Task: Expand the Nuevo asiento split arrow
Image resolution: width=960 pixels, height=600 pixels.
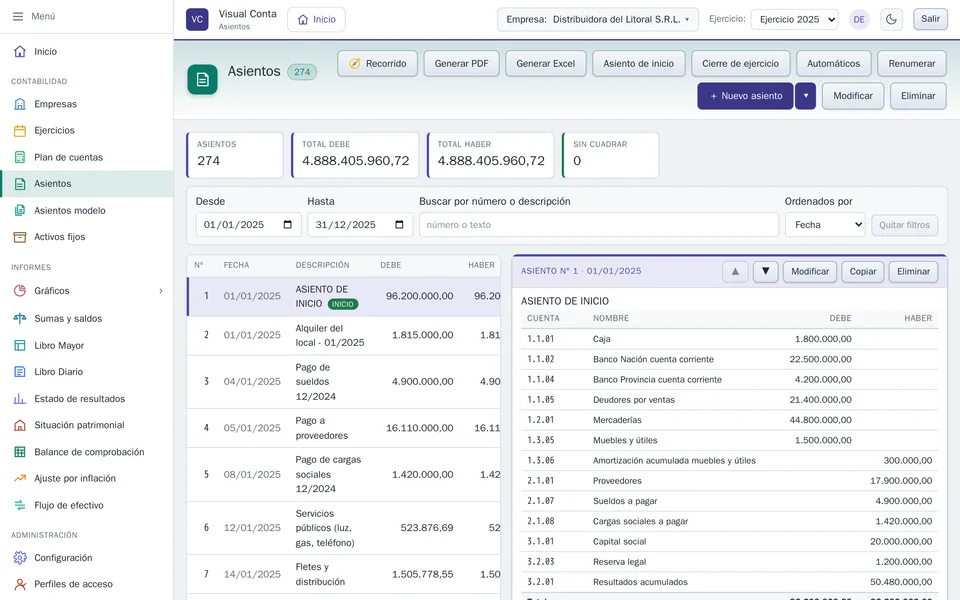Action: tap(806, 96)
